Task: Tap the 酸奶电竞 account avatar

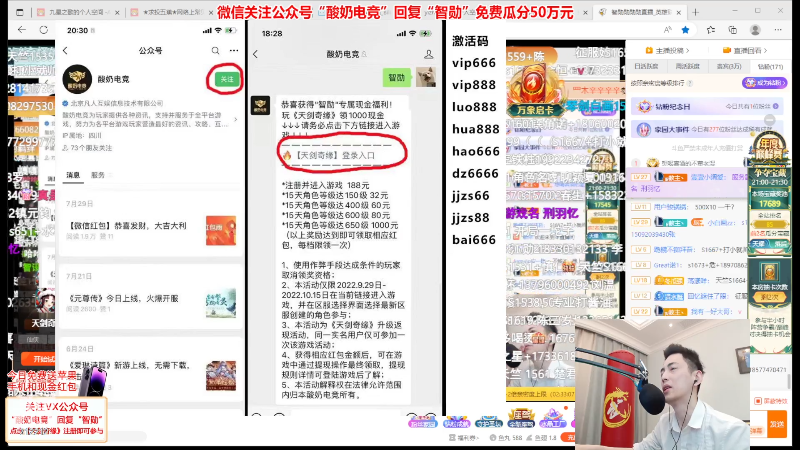Action: pos(77,79)
